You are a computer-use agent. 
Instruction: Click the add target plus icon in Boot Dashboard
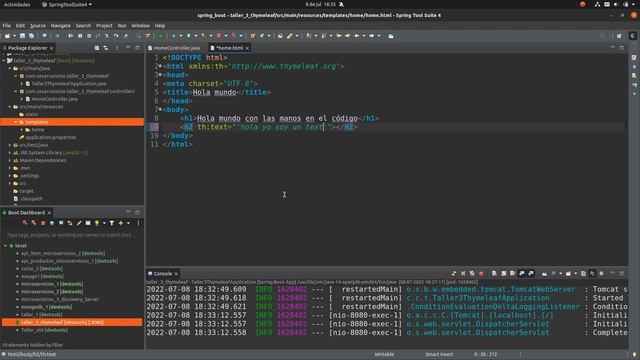click(x=121, y=223)
